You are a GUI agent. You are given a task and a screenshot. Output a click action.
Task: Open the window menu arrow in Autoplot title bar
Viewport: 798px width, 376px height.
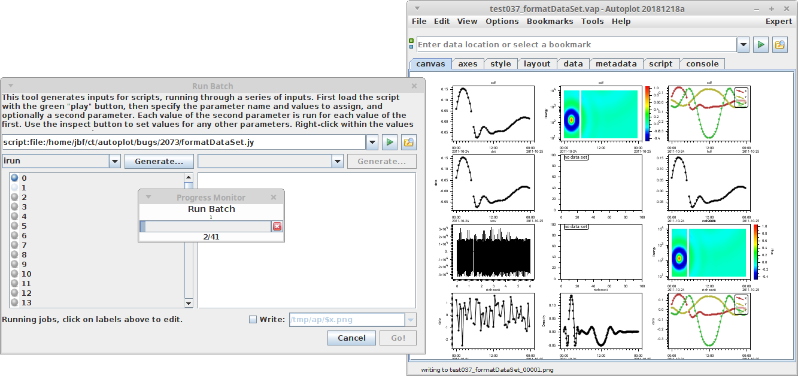pos(417,9)
